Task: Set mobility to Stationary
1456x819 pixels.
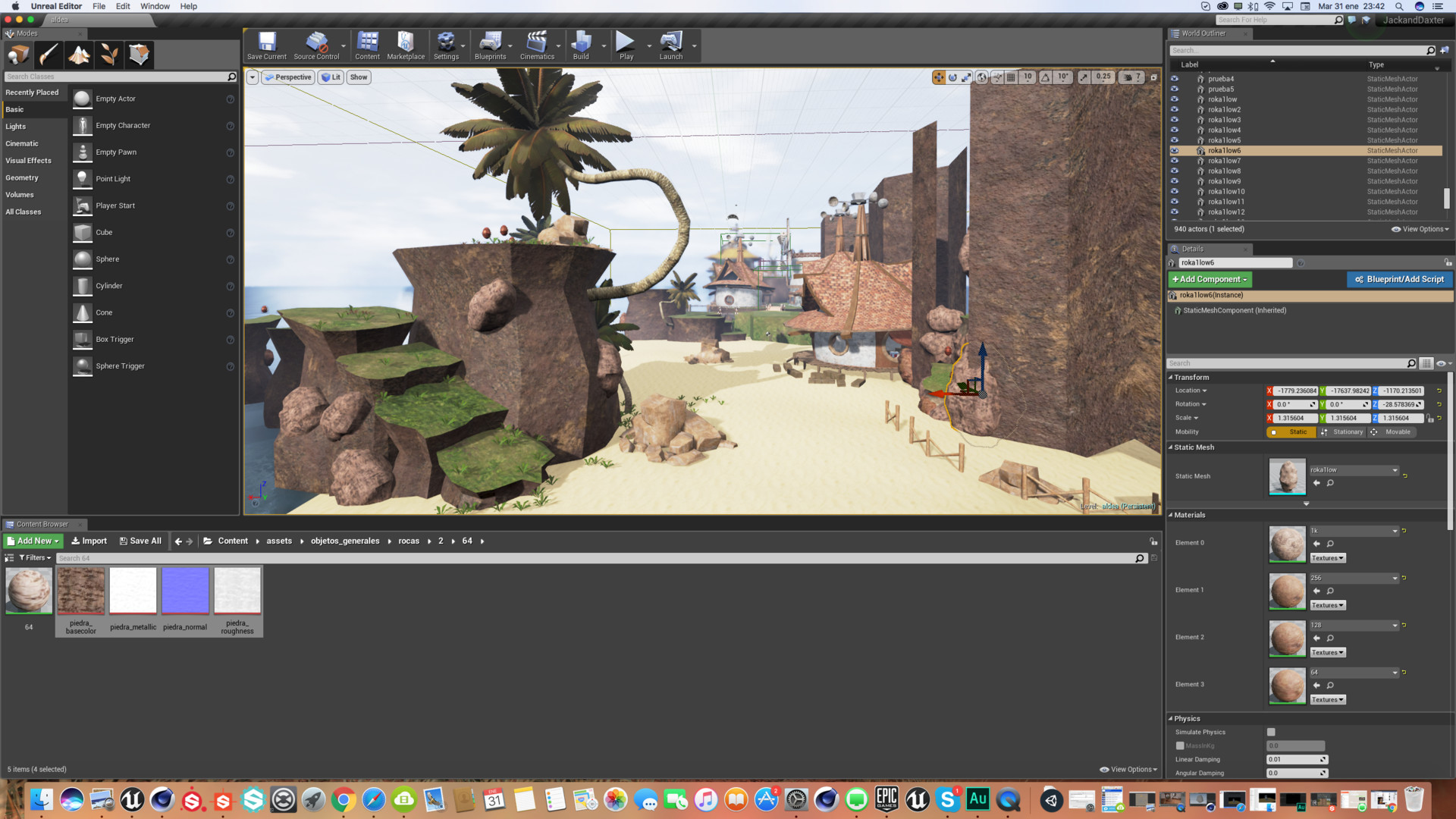Action: pyautogui.click(x=1342, y=432)
